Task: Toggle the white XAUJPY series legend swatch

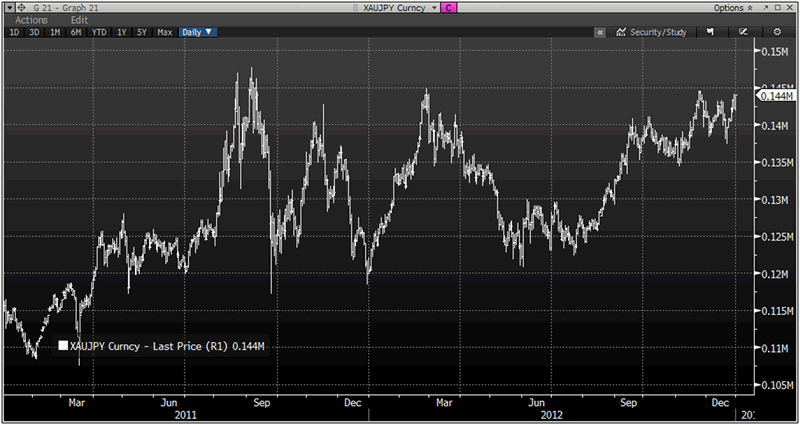Action: 63,346
